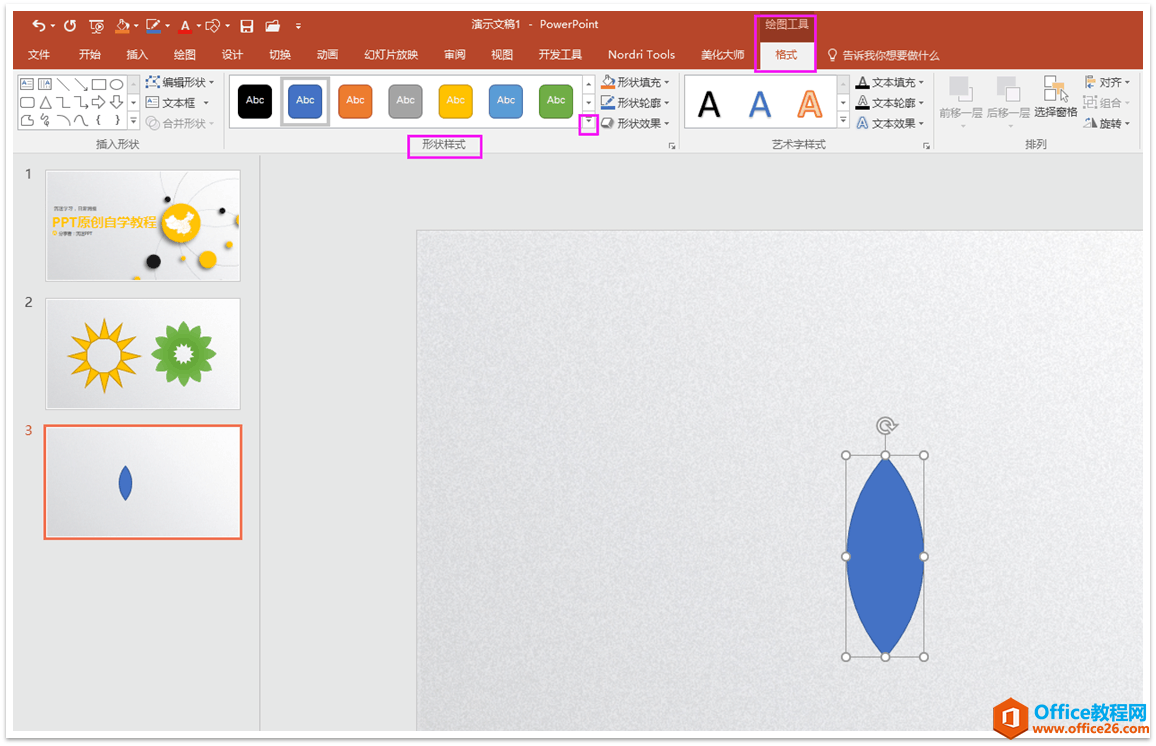Choose the rectangle shape
Screen dimensions: 1156x746
coord(99,84)
